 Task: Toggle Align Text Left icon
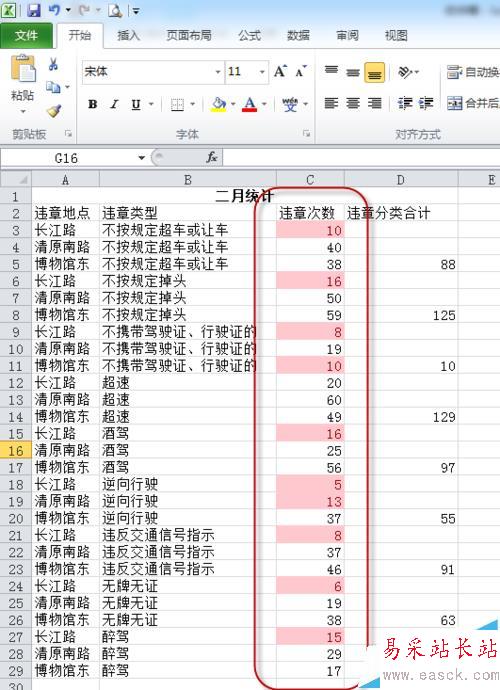pos(331,103)
